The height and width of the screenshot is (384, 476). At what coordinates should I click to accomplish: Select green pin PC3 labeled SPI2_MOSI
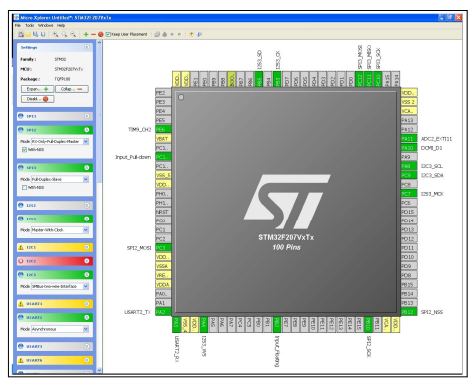(x=163, y=248)
